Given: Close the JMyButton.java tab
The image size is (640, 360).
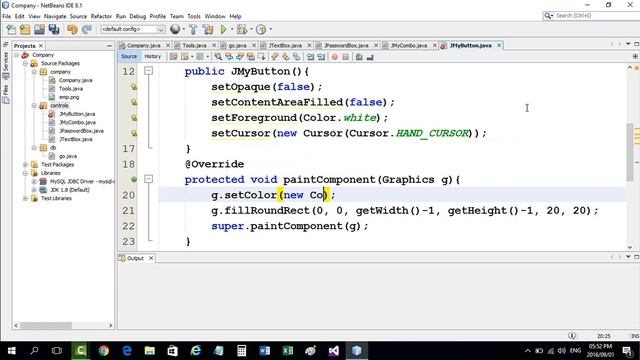Looking at the screenshot, I should point(499,45).
